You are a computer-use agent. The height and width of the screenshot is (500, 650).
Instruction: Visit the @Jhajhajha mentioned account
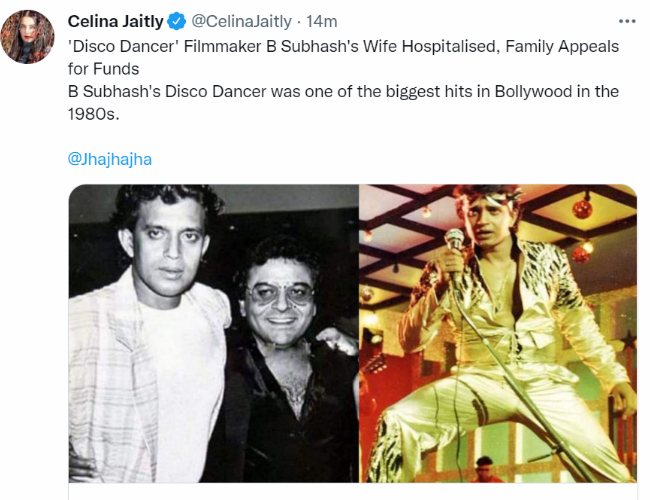109,159
